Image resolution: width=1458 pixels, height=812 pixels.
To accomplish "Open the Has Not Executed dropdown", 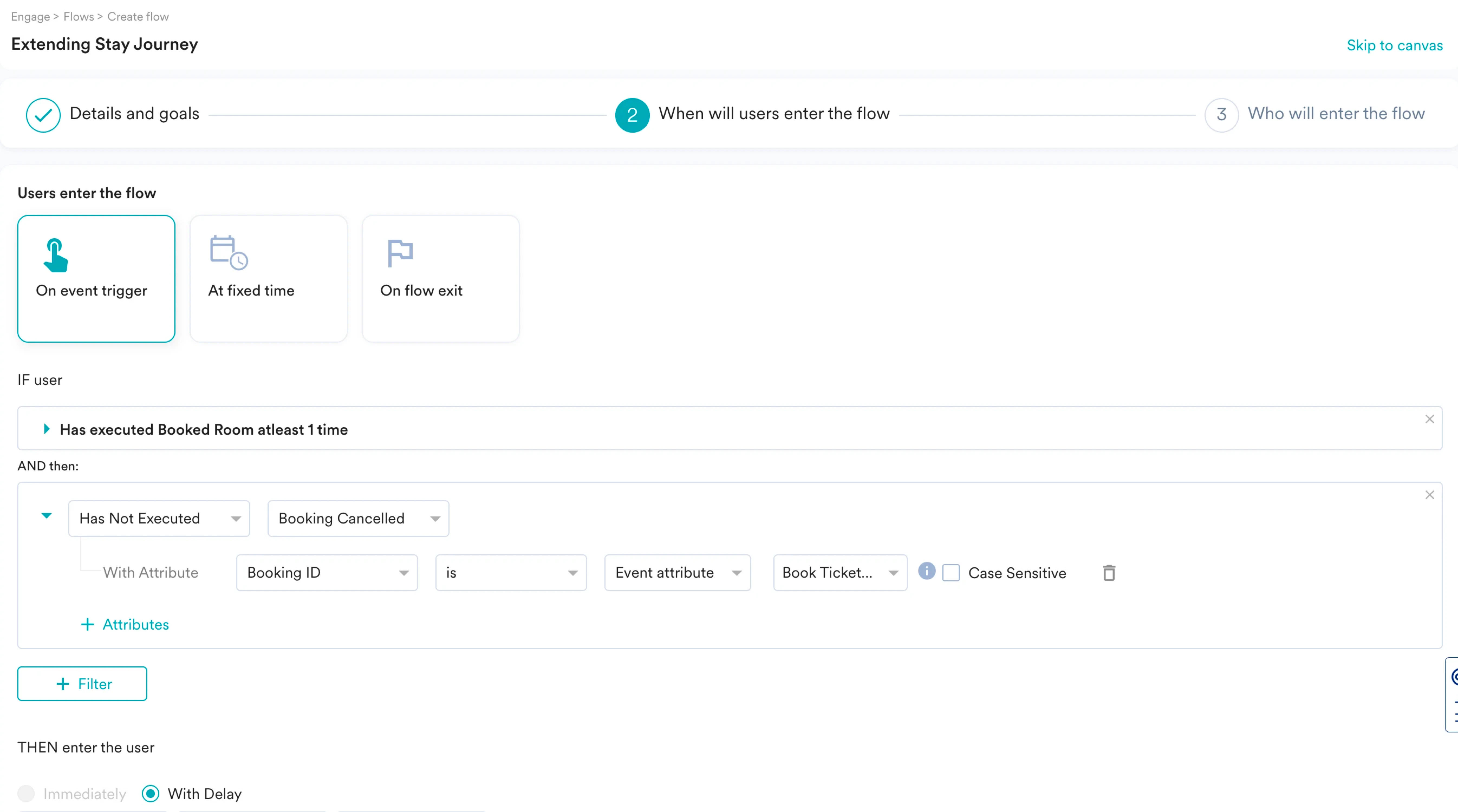I will click(159, 518).
